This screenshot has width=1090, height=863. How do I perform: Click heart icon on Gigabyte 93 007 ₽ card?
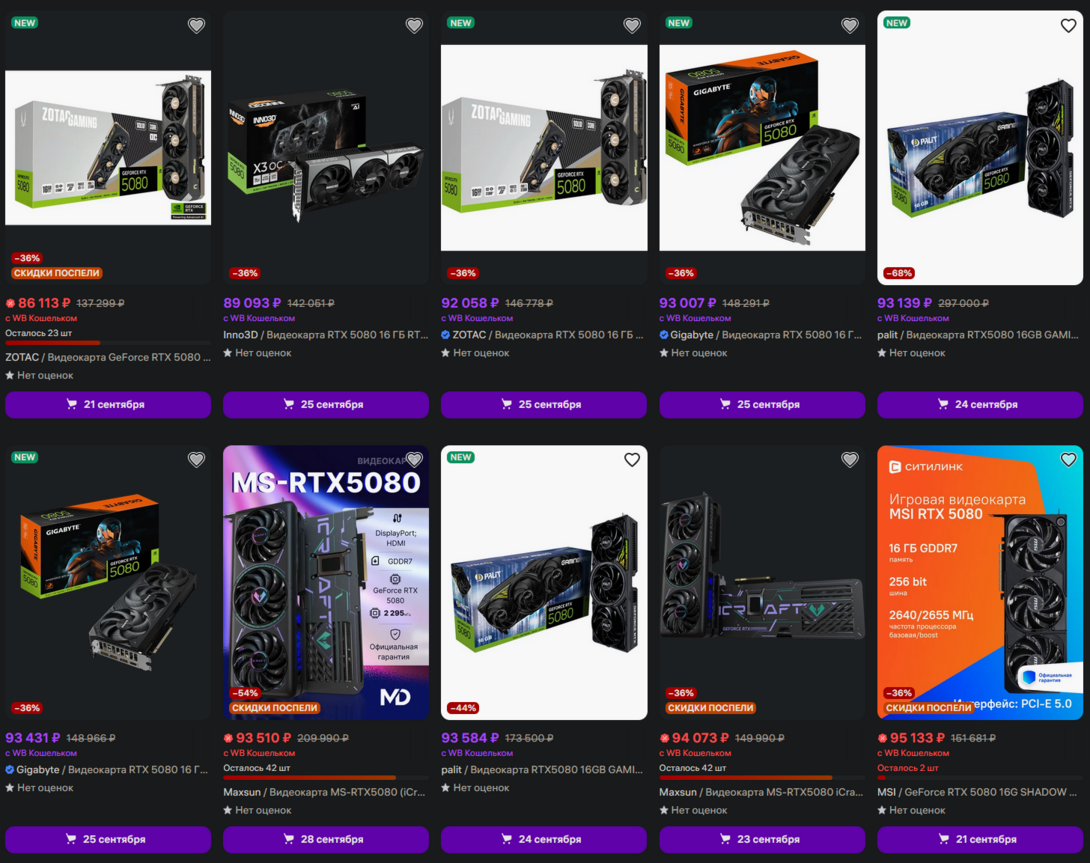[849, 26]
